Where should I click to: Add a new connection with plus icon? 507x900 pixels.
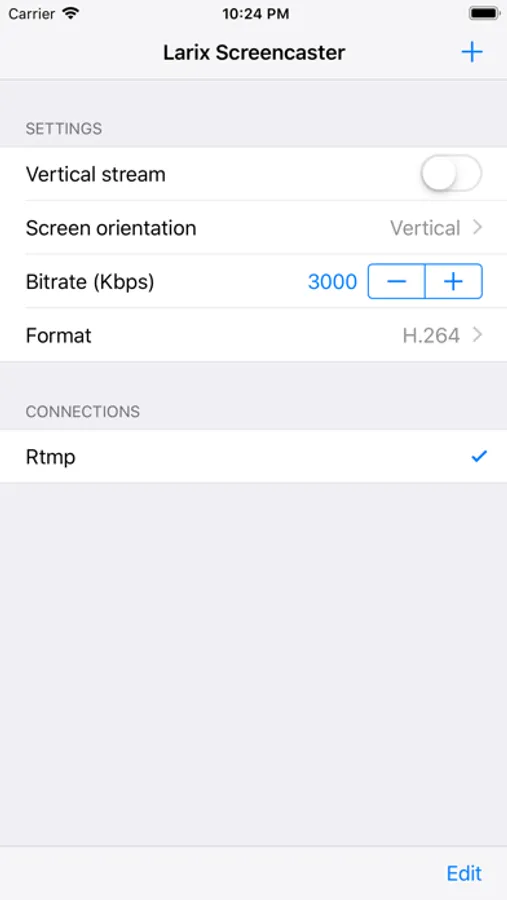(x=472, y=53)
